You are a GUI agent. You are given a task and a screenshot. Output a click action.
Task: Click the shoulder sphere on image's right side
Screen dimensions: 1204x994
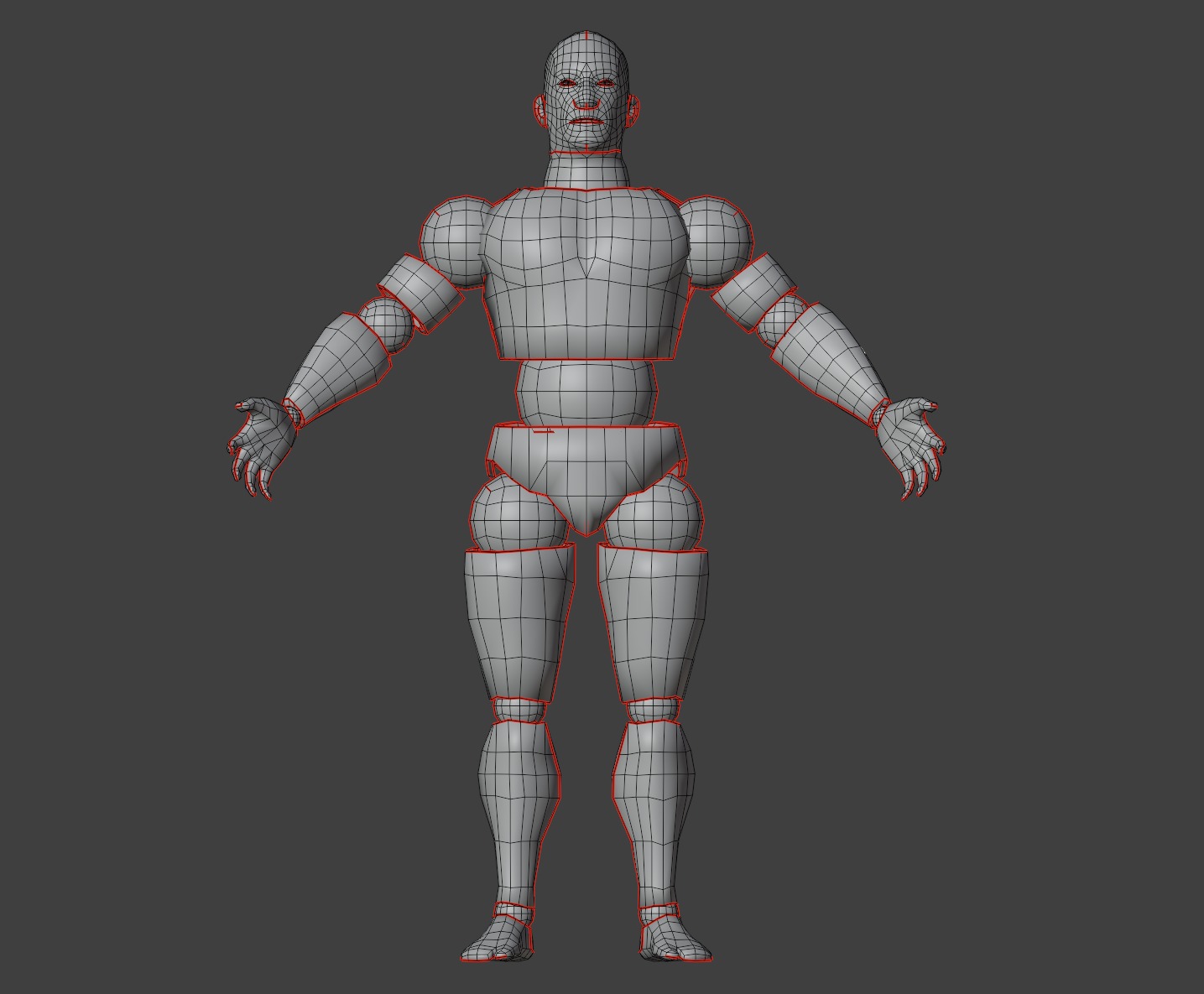(x=720, y=241)
